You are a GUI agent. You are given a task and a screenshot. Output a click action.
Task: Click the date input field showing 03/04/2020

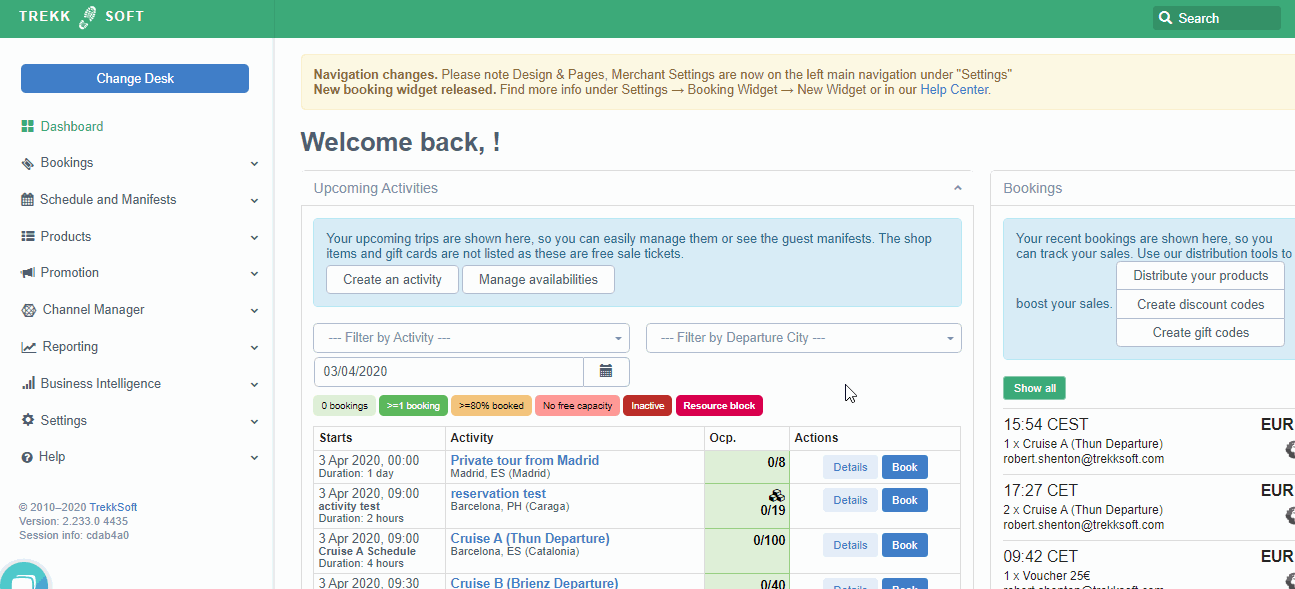[448, 371]
